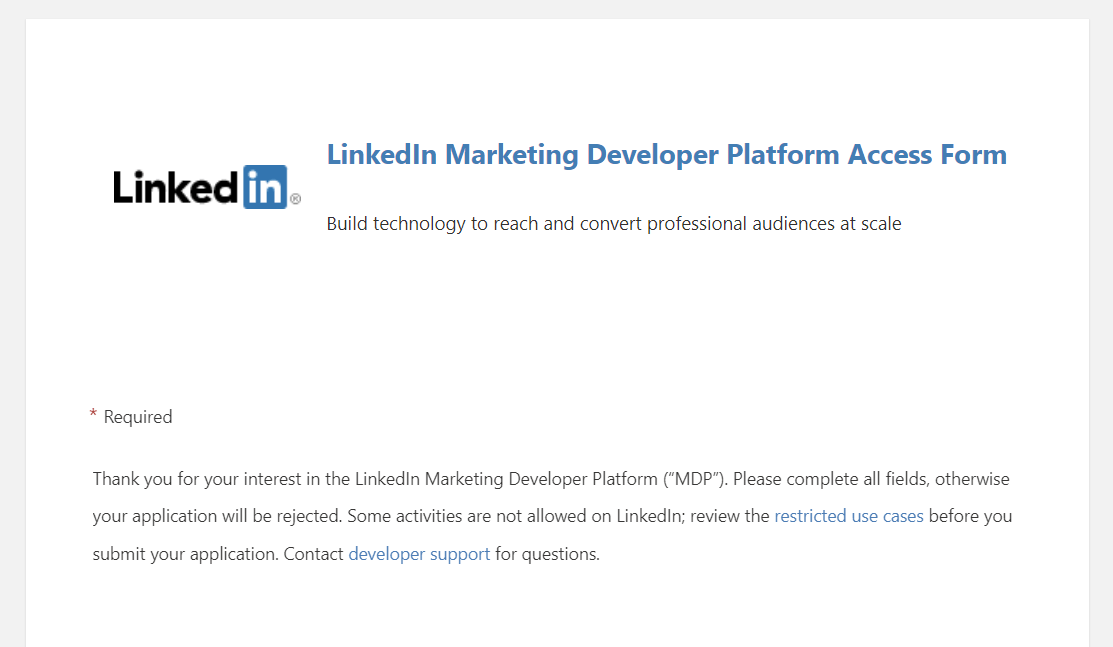Click the LinkedIn Marketing Developer Platform Access Form heading
1113x647 pixels.
coord(666,155)
